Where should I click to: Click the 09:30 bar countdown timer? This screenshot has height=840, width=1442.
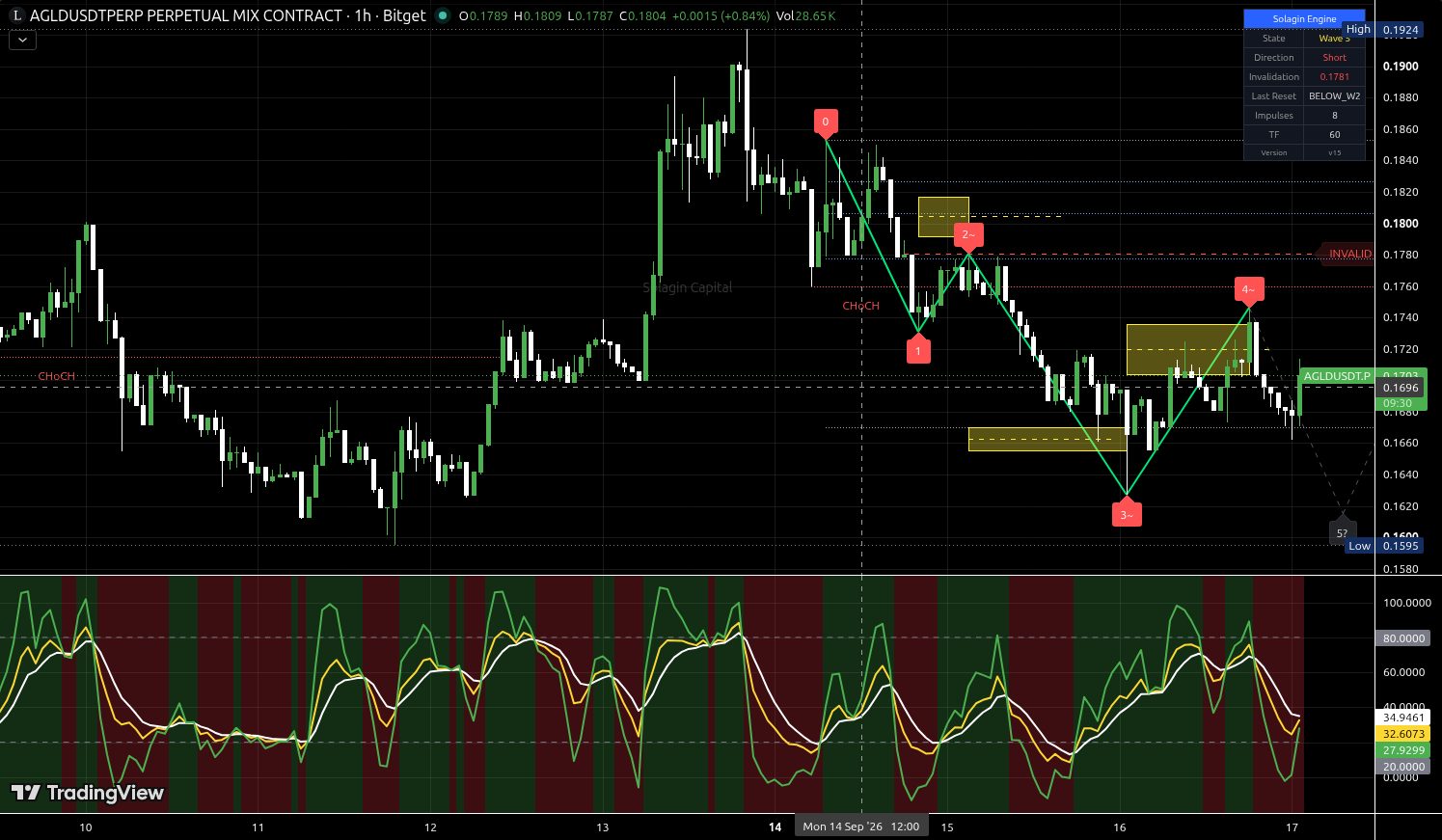pyautogui.click(x=1398, y=403)
